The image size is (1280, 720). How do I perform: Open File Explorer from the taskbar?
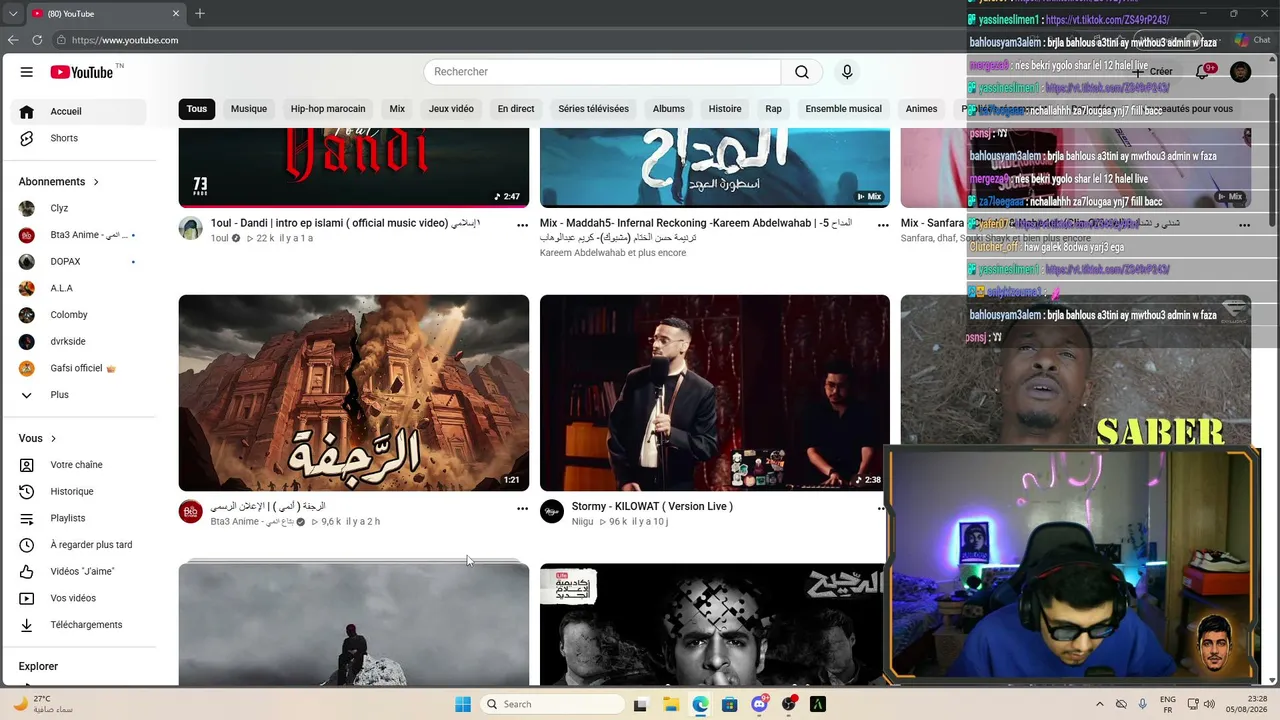(x=670, y=704)
